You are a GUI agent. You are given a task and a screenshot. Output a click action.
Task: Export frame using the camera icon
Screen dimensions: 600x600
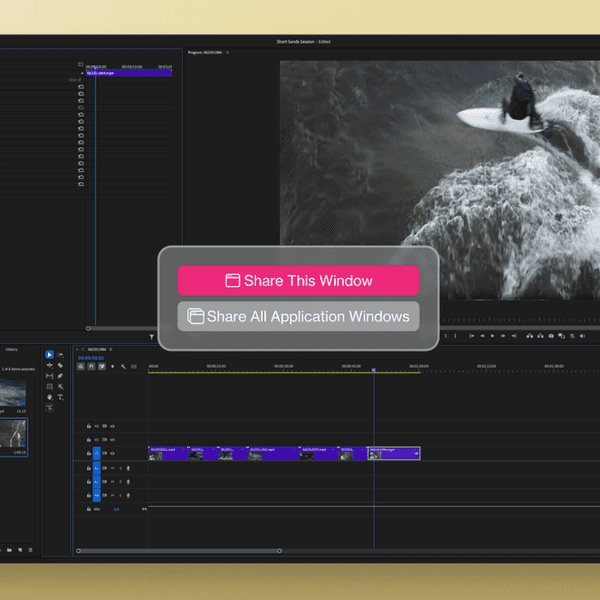tap(551, 336)
